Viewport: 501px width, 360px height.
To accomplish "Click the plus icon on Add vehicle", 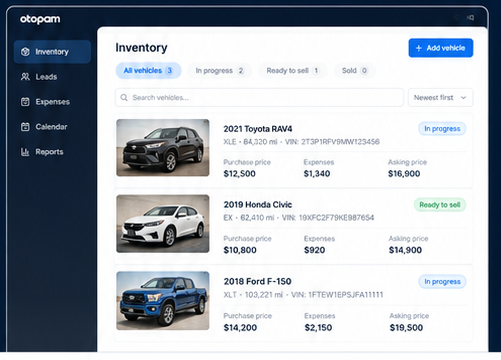I will pos(419,48).
